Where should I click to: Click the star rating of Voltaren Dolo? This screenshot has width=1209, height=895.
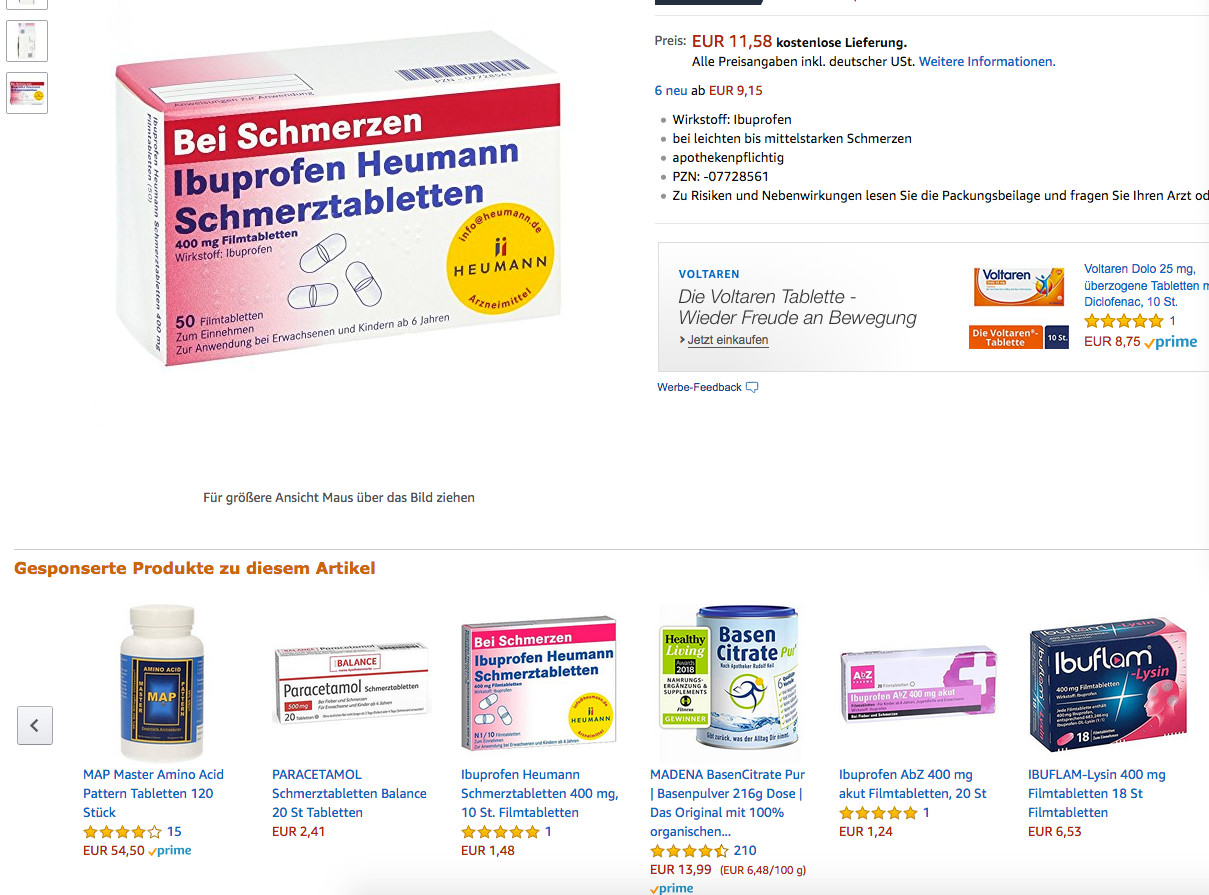click(1123, 321)
